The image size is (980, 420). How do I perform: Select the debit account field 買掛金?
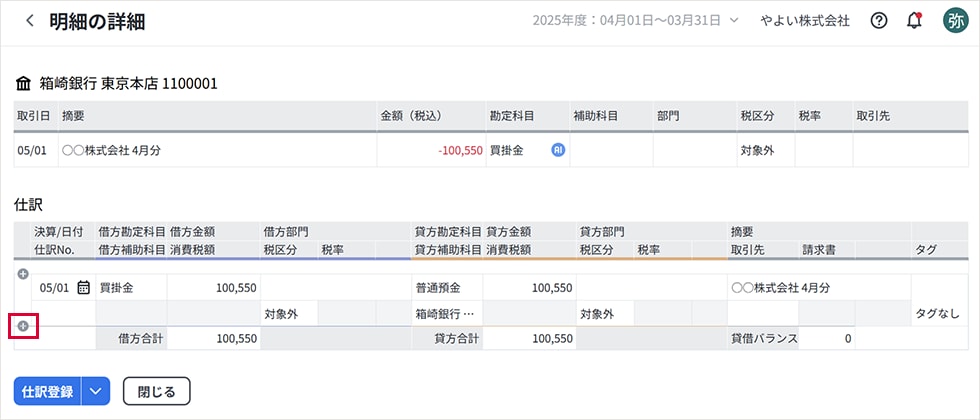point(130,288)
